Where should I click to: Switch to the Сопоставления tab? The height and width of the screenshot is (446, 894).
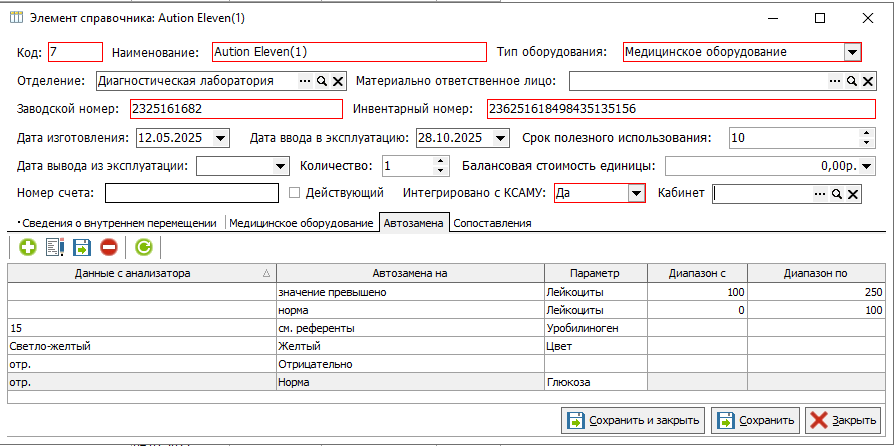[x=492, y=224]
